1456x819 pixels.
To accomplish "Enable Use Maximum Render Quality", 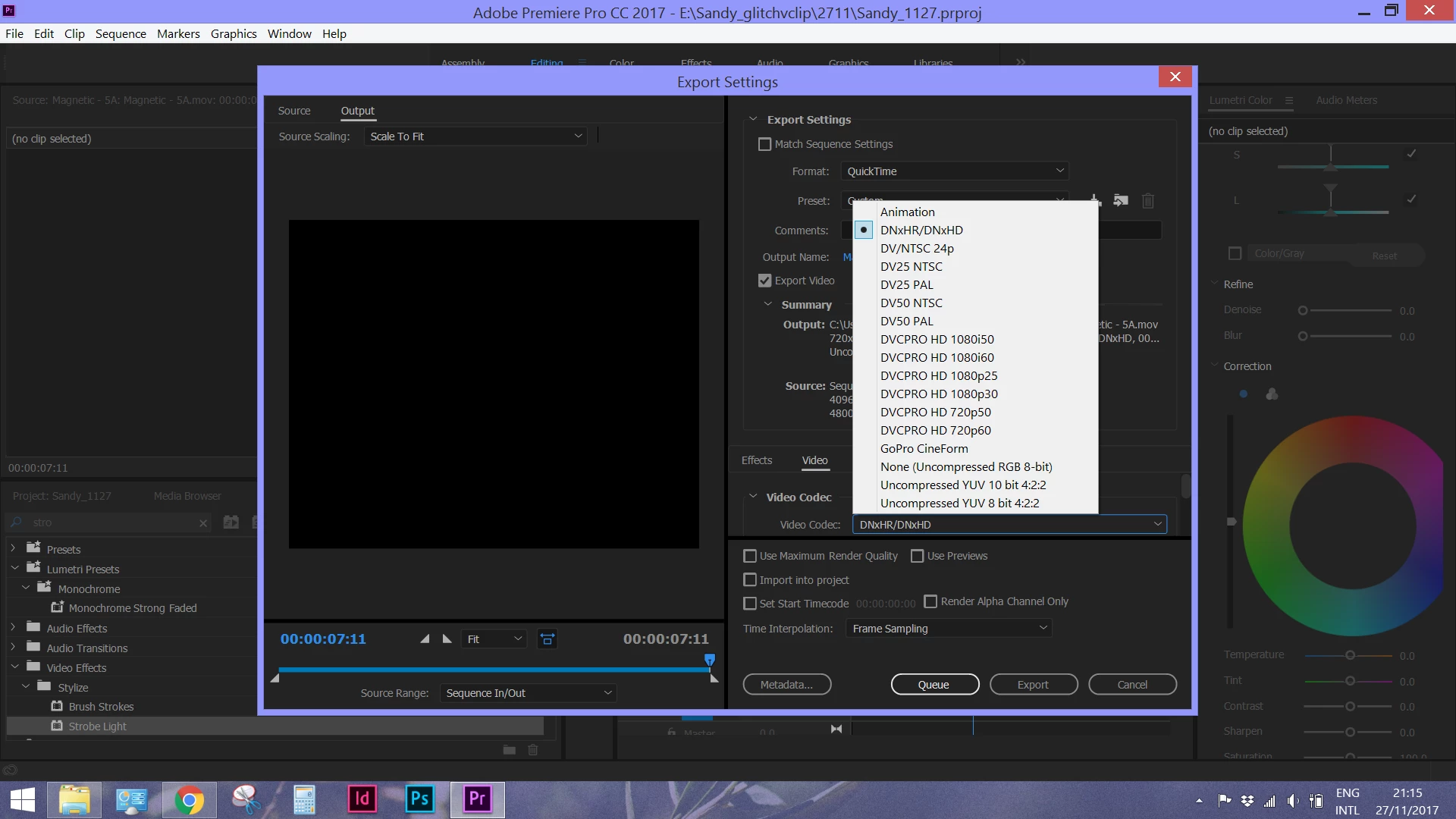I will coord(750,556).
